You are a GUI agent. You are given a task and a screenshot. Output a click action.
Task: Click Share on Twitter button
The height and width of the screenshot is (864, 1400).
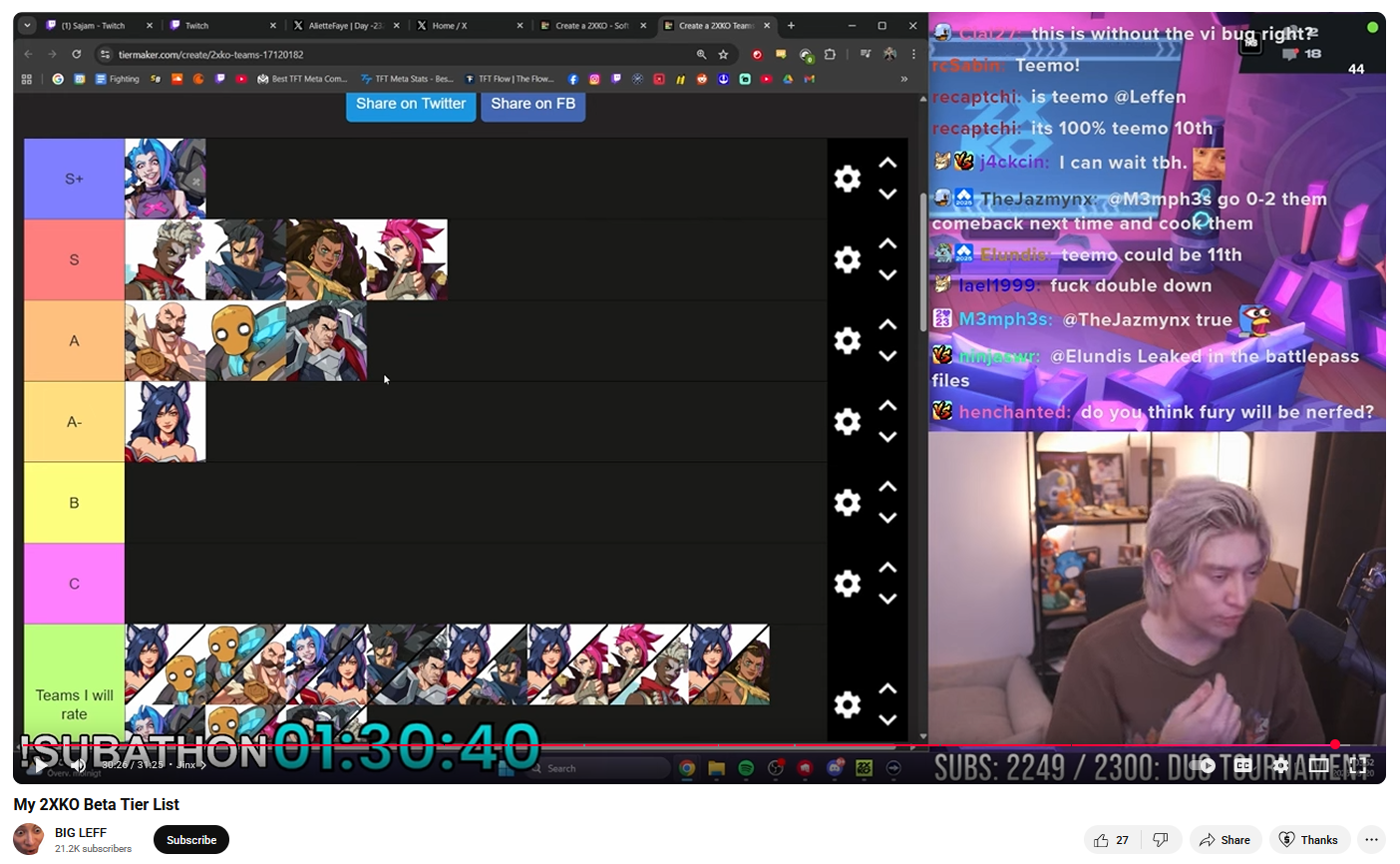click(411, 104)
